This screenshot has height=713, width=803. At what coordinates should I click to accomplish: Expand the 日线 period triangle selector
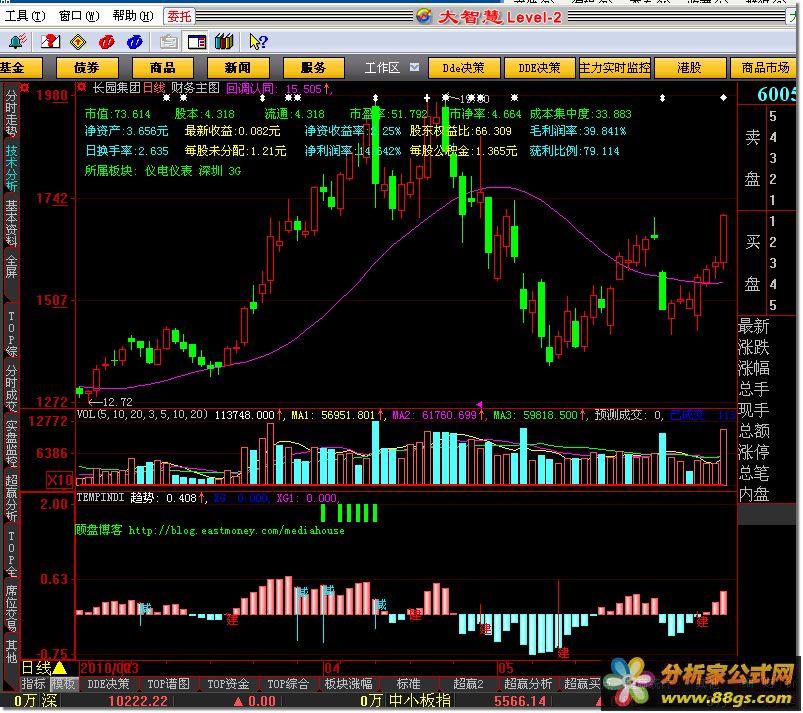(60, 667)
